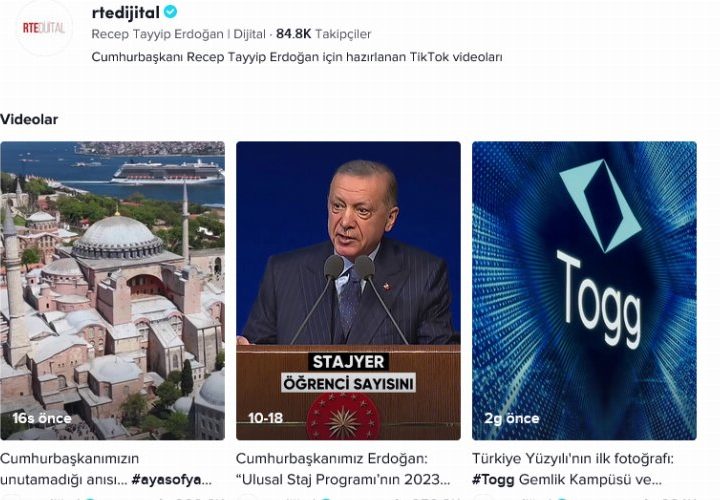Screen dimensions: 720x500
Task: Open the #Togg hashtag
Action: 493,480
